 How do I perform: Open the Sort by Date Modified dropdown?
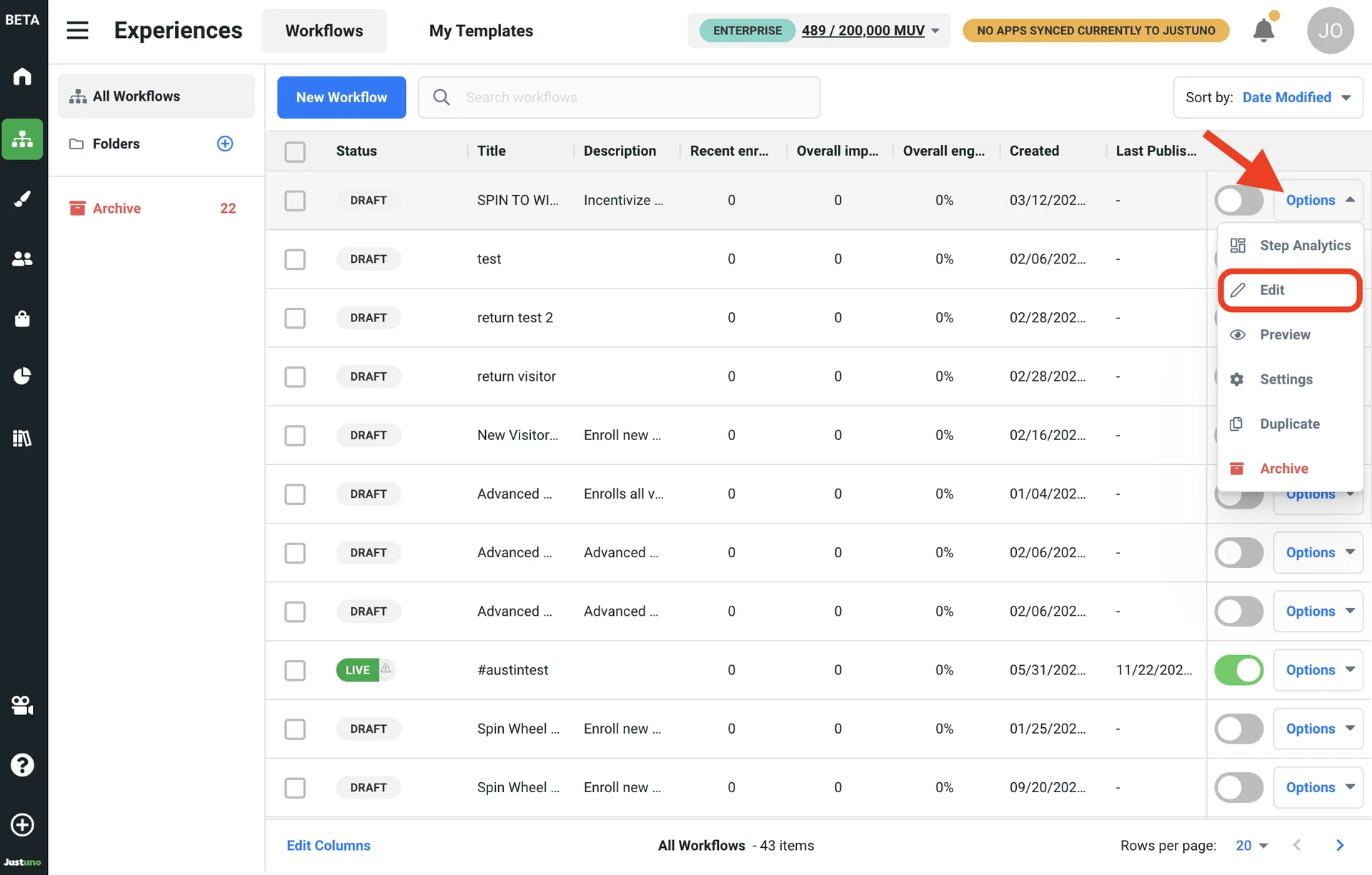coord(1268,97)
